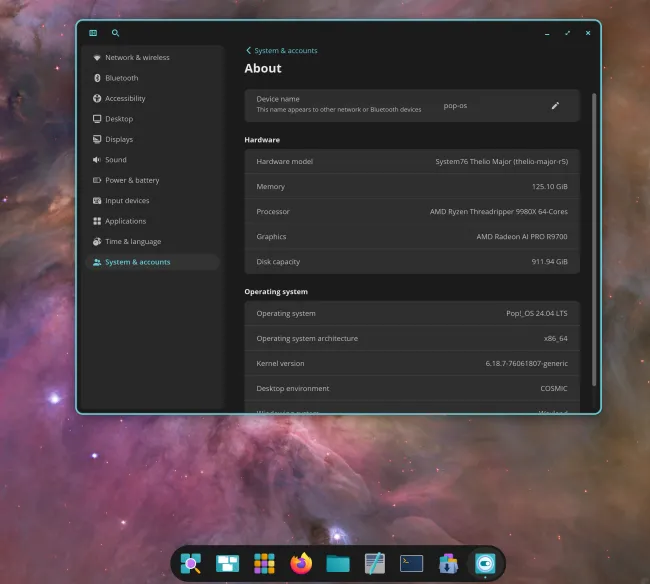
Task: Click the Pop!_OS 24.04 LTS value
Action: point(537,313)
